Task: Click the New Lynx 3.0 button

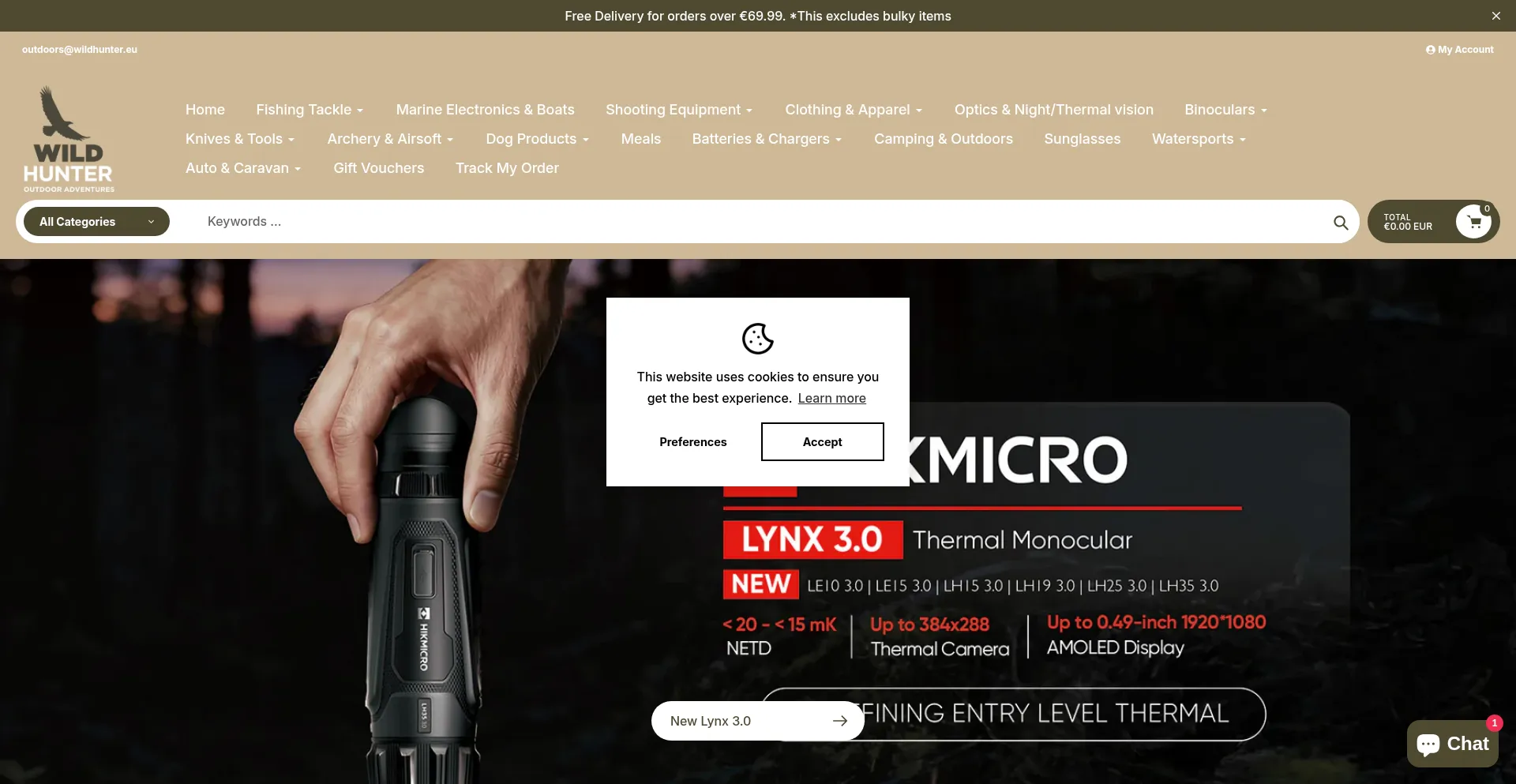Action: click(x=758, y=721)
